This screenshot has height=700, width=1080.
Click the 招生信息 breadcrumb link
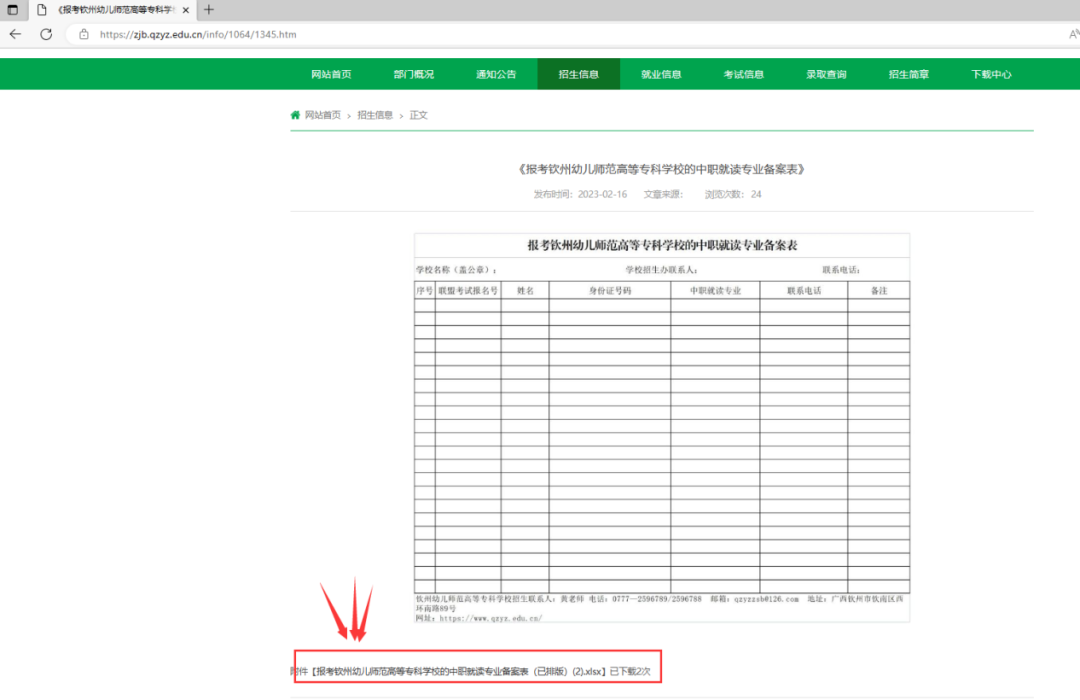pos(375,115)
